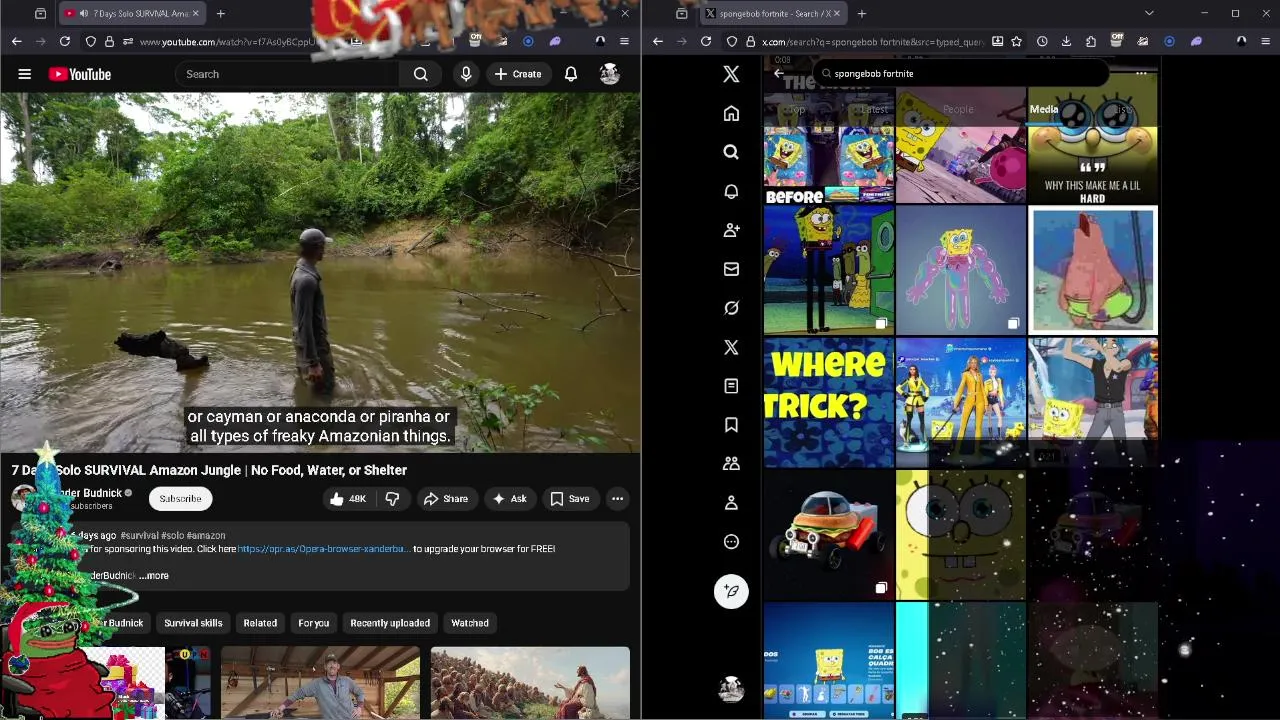
Task: Open X Premium icon below Grok in sidebar
Action: click(x=731, y=347)
